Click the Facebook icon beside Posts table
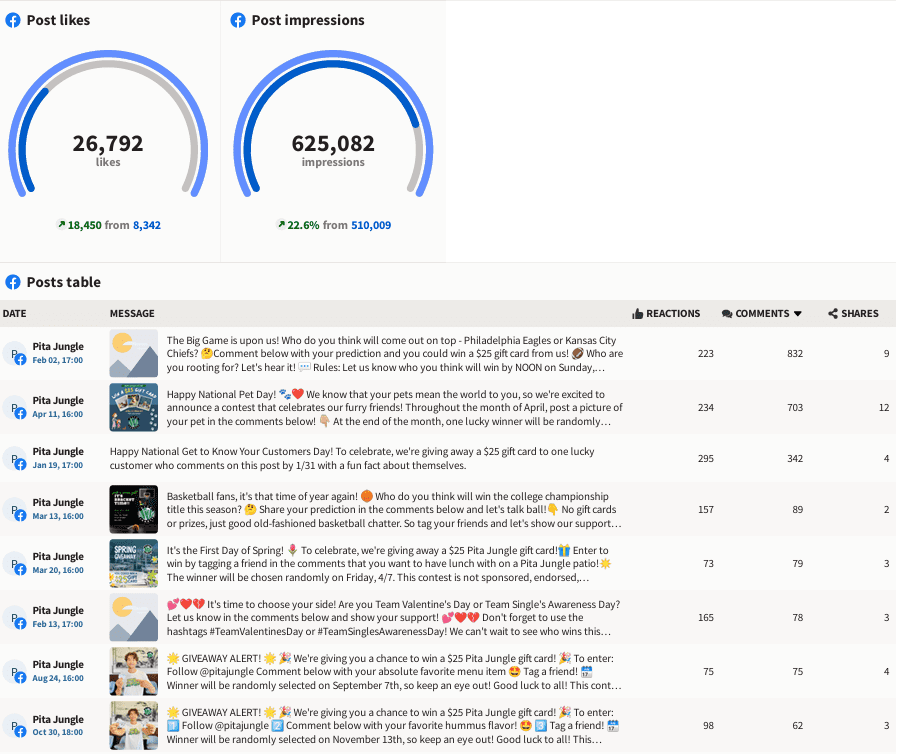This screenshot has width=908, height=754. click(x=13, y=282)
